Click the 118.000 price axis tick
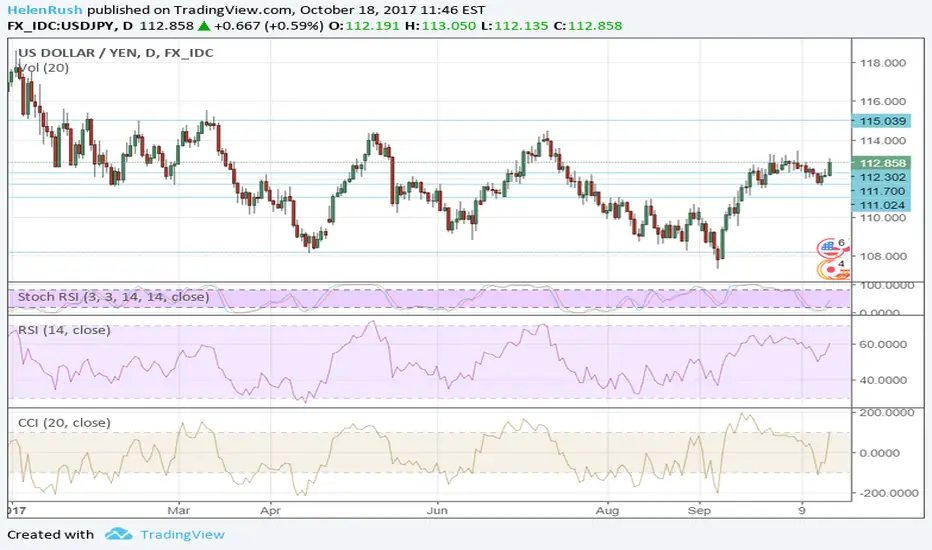932x550 pixels. coord(883,63)
